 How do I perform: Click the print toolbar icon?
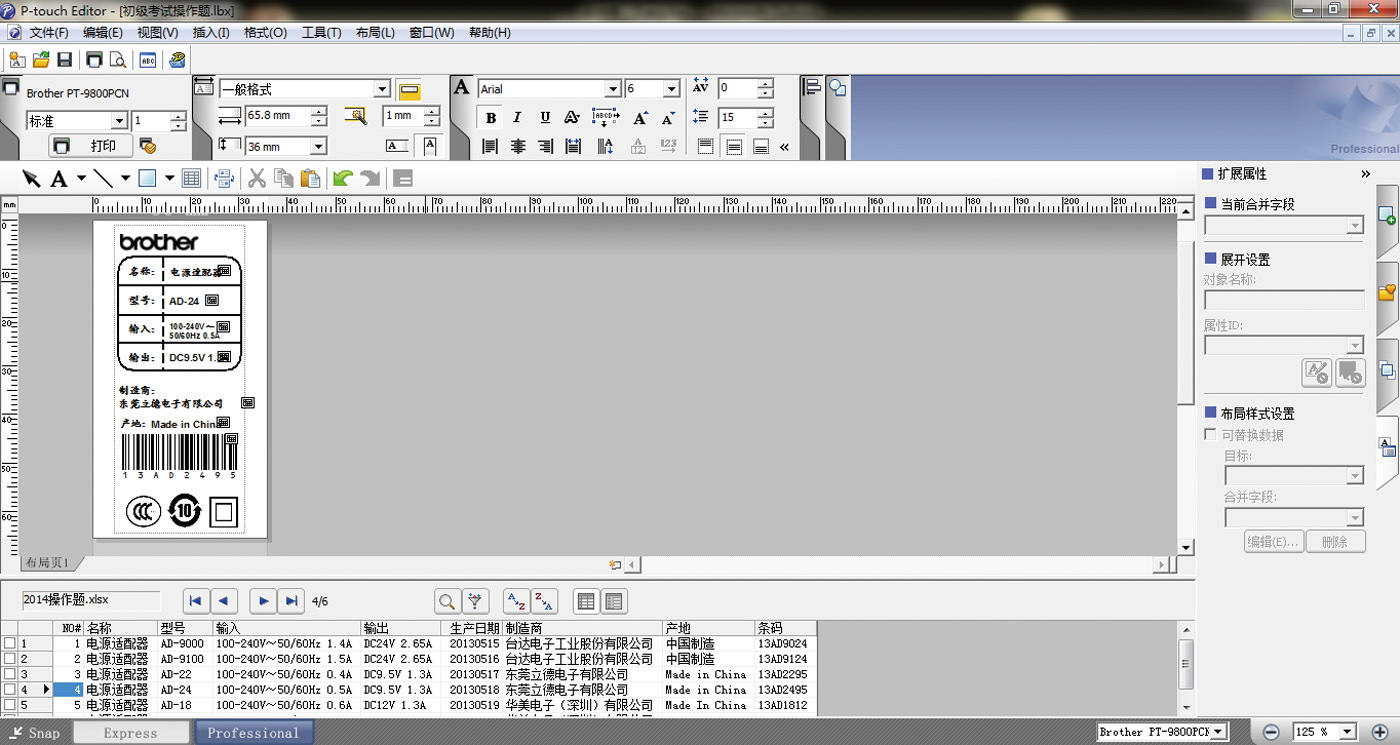pos(94,60)
